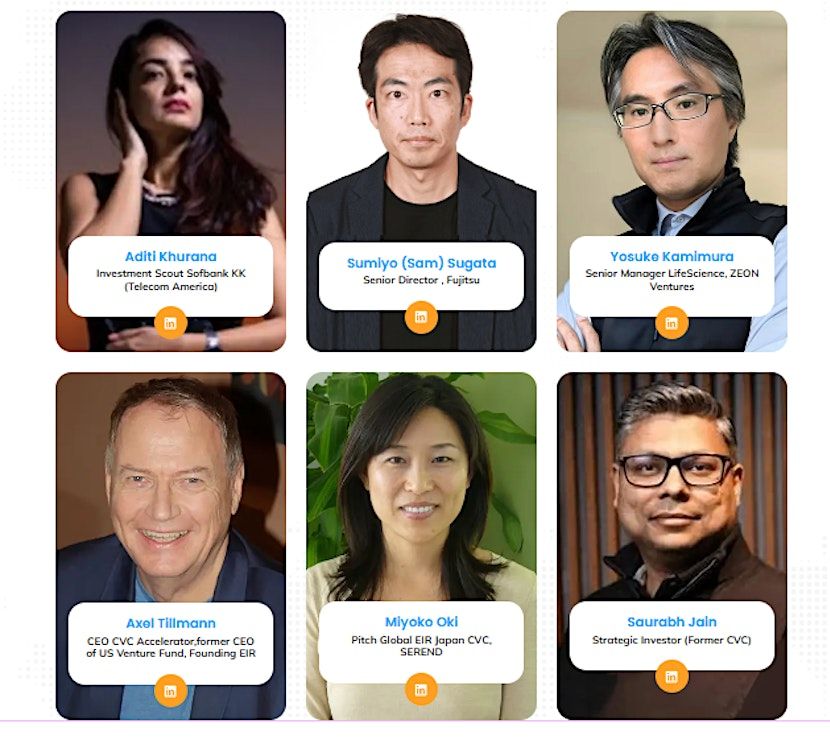Select Aditi Khurana's portrait photo
Screen dimensions: 830x740
[170, 127]
